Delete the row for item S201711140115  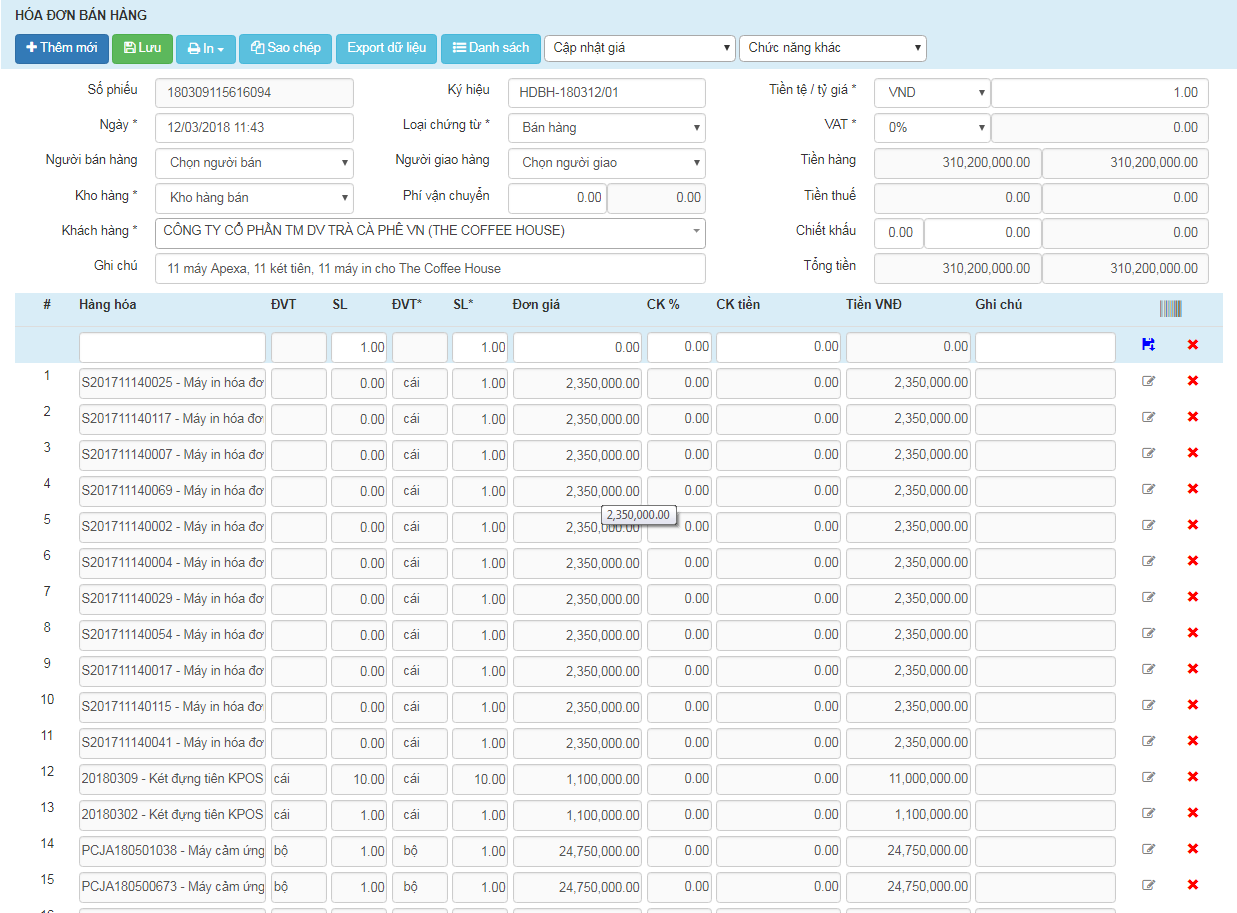[1192, 705]
